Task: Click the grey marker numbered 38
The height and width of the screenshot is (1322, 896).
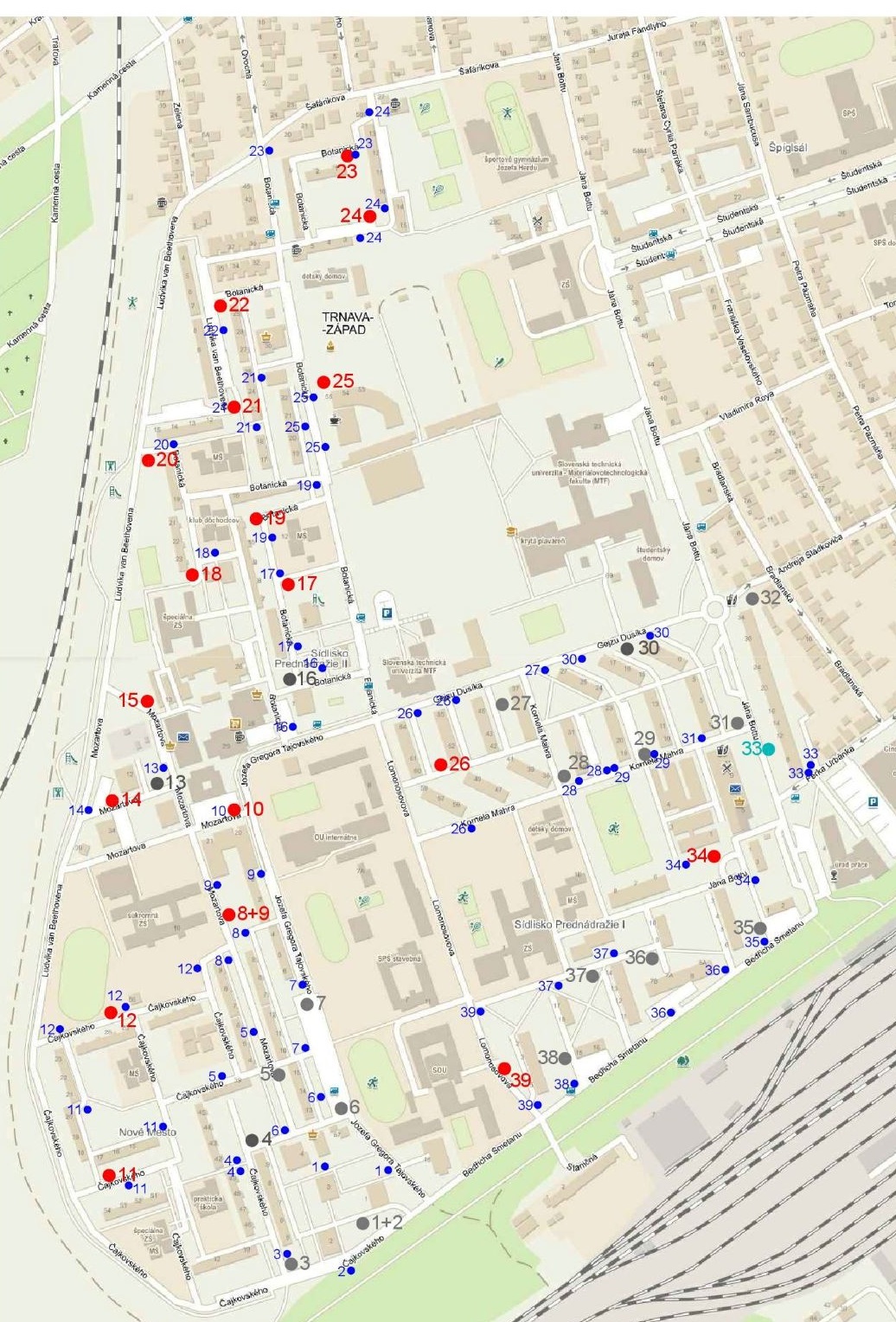Action: 564,1058
